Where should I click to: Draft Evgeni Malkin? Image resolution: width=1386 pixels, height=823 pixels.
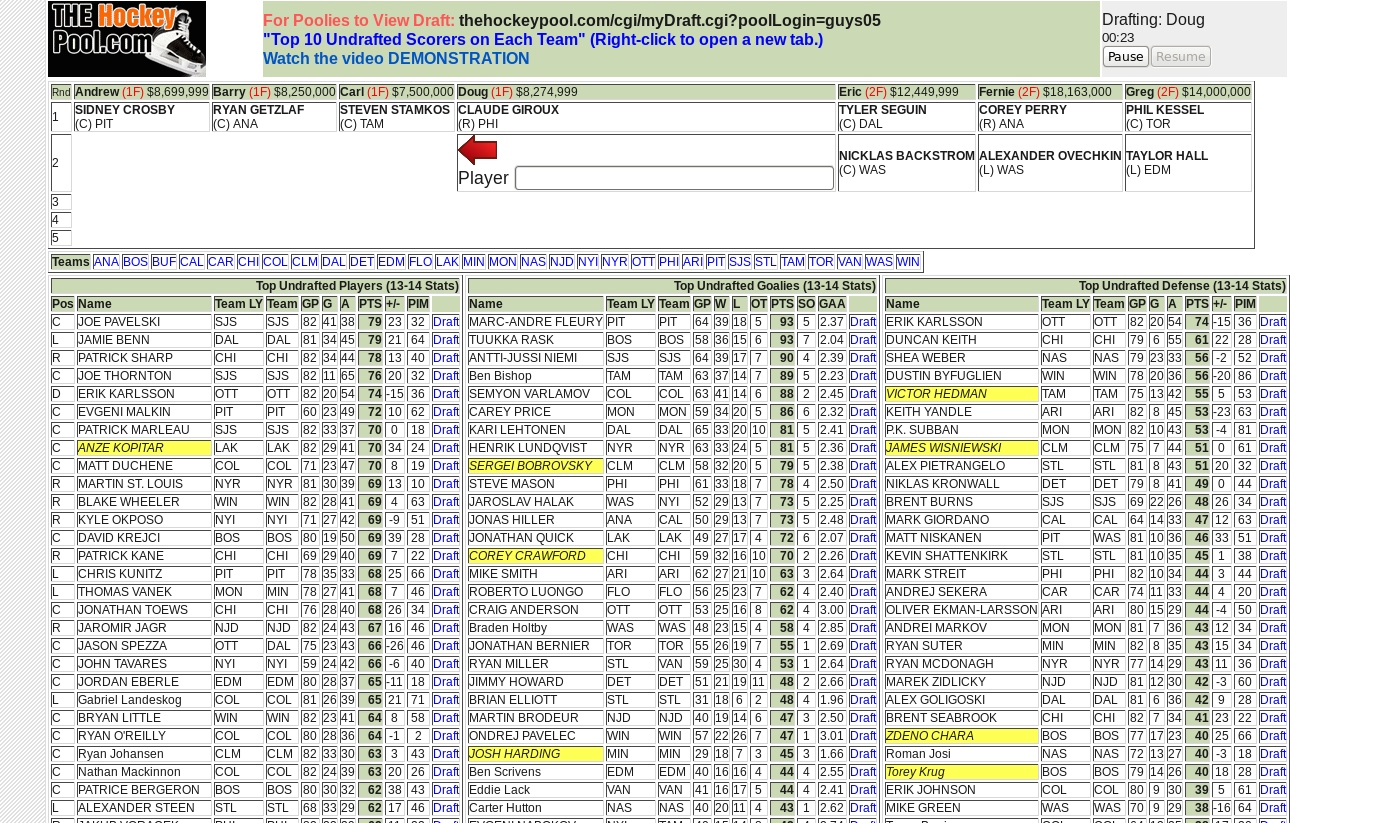(446, 412)
